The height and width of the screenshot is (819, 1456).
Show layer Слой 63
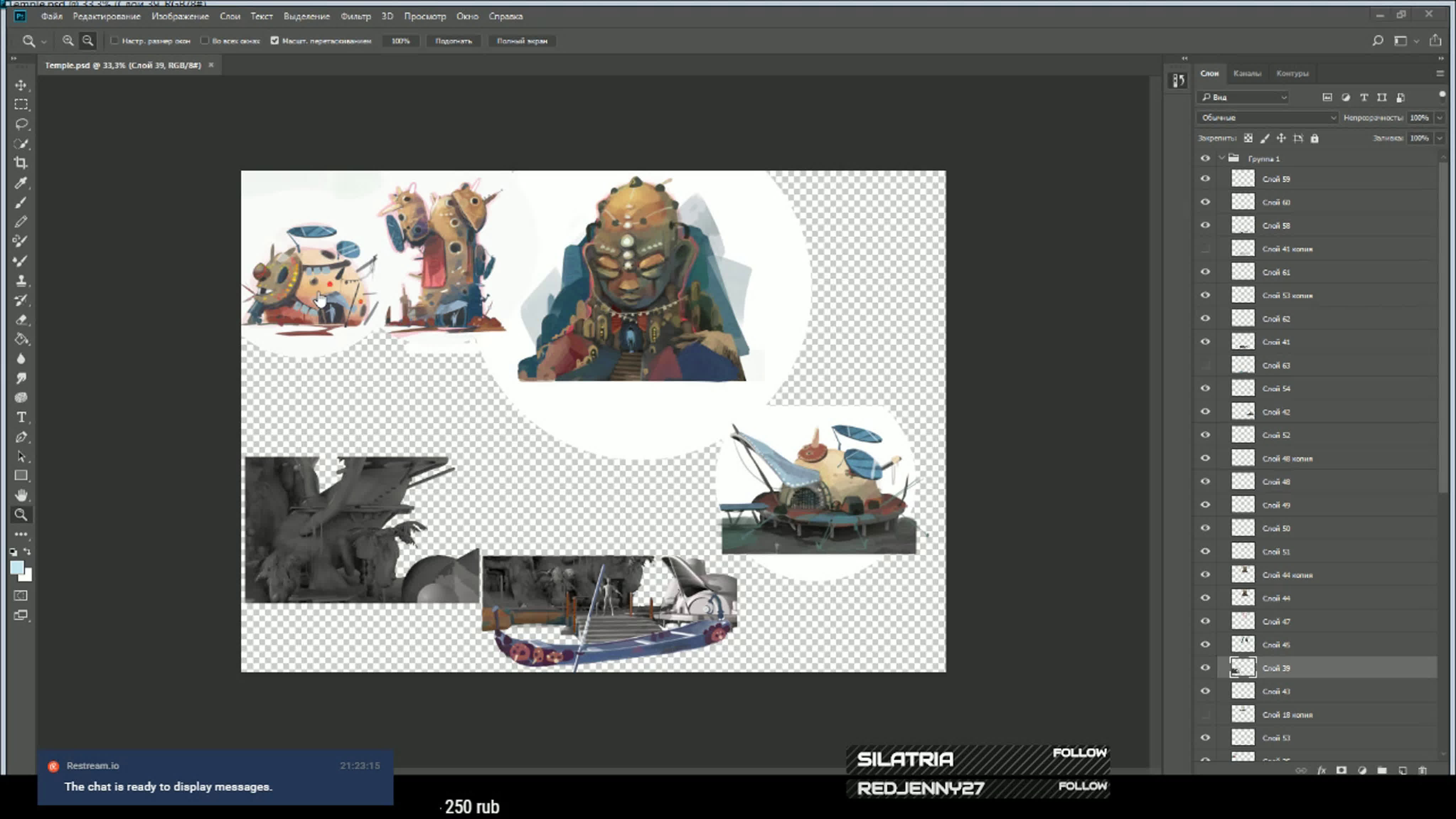point(1205,365)
